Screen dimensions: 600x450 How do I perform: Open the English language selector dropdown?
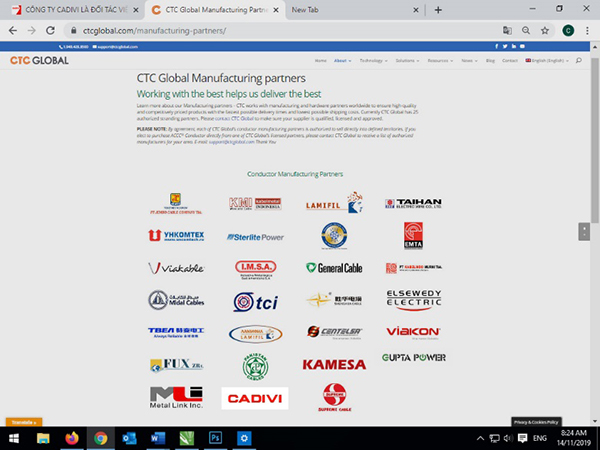(x=547, y=60)
